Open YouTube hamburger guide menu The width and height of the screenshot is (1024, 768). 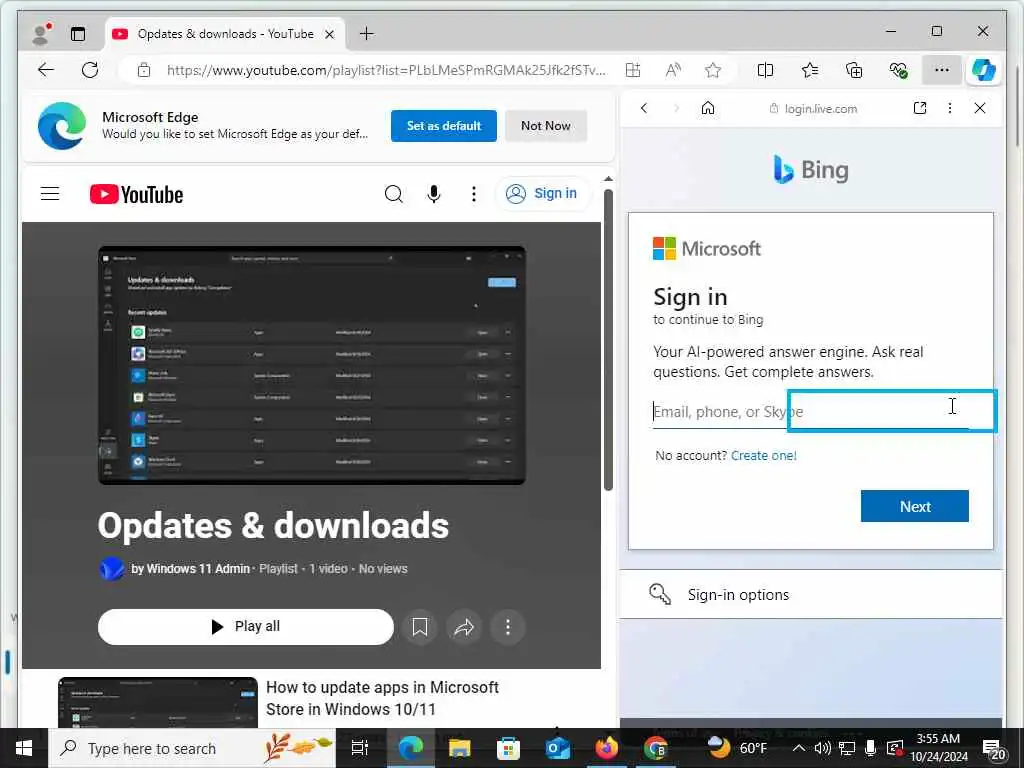[50, 194]
